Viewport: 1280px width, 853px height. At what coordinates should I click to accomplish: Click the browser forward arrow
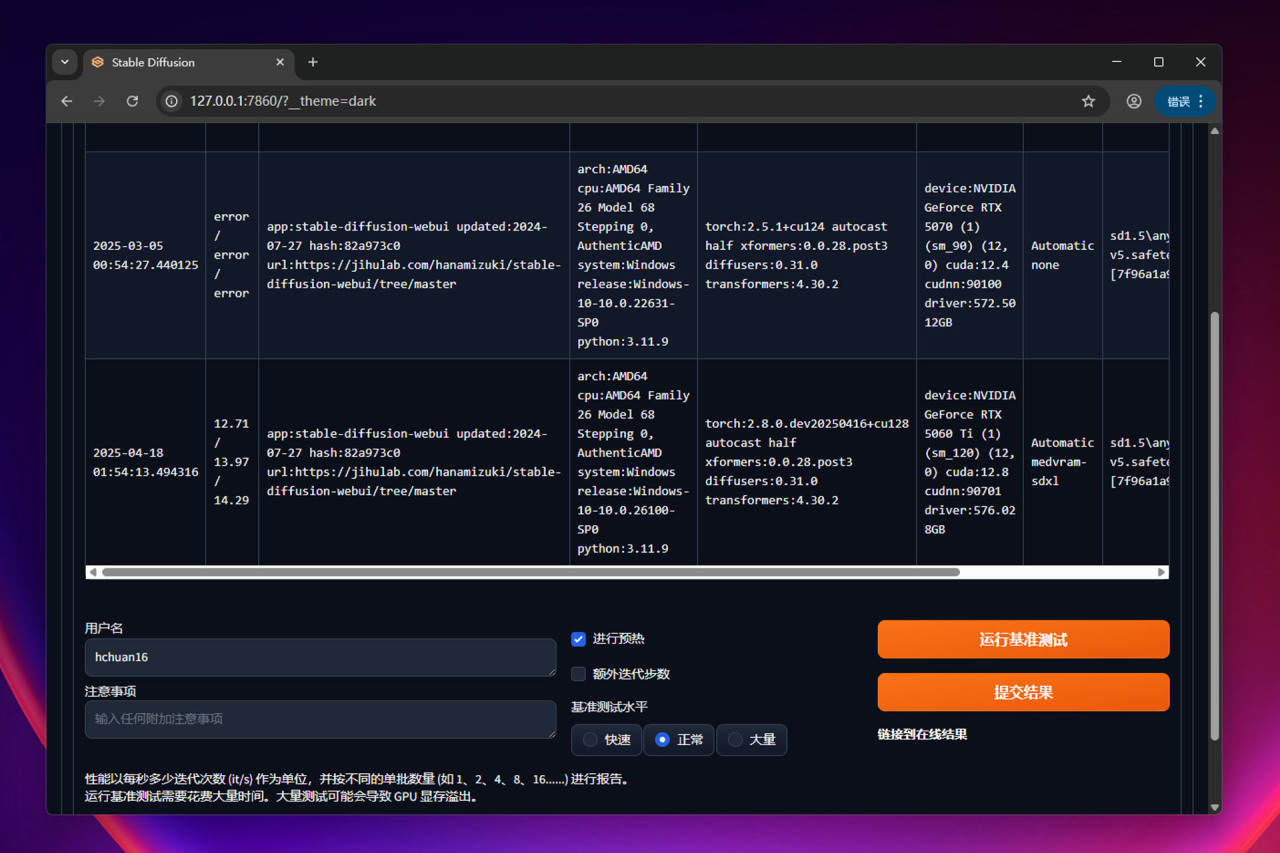tap(99, 101)
